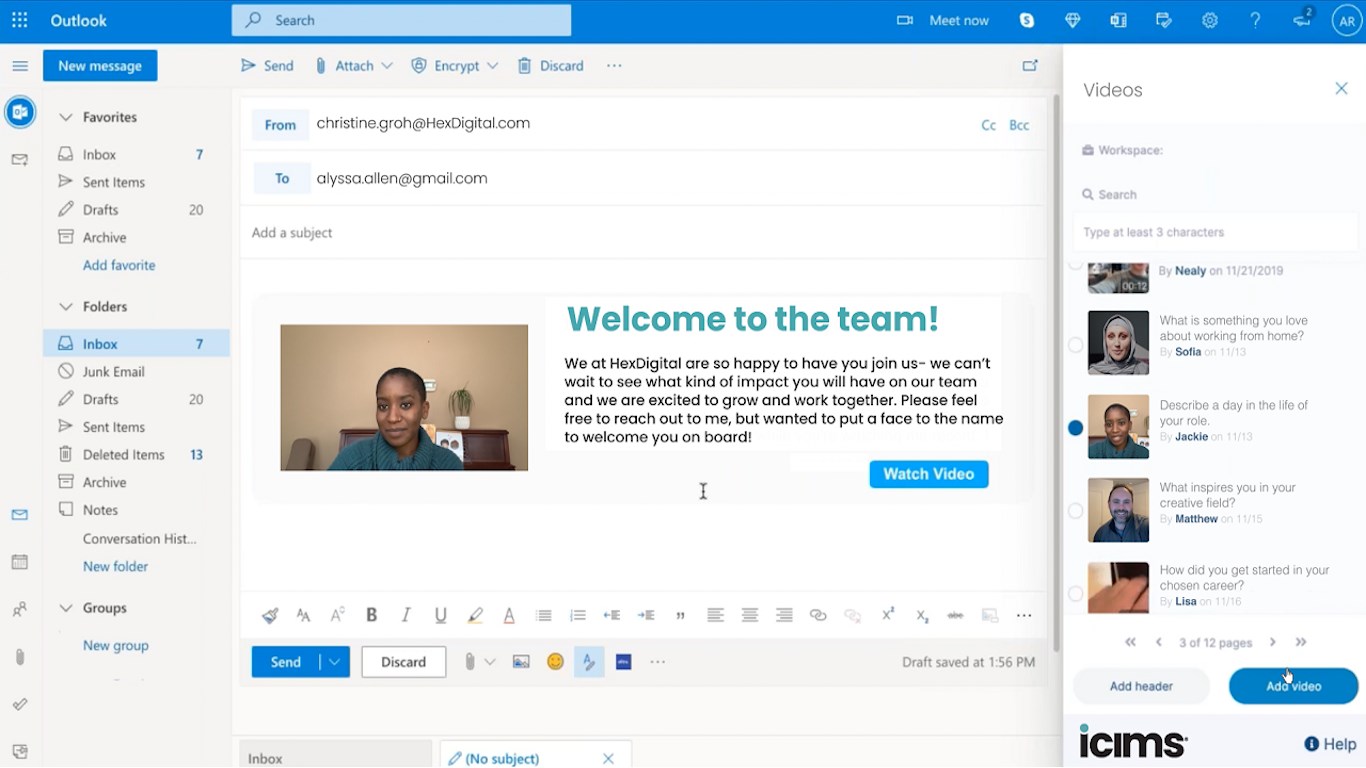Center-align the paragraph
The width and height of the screenshot is (1366, 768).
[749, 616]
